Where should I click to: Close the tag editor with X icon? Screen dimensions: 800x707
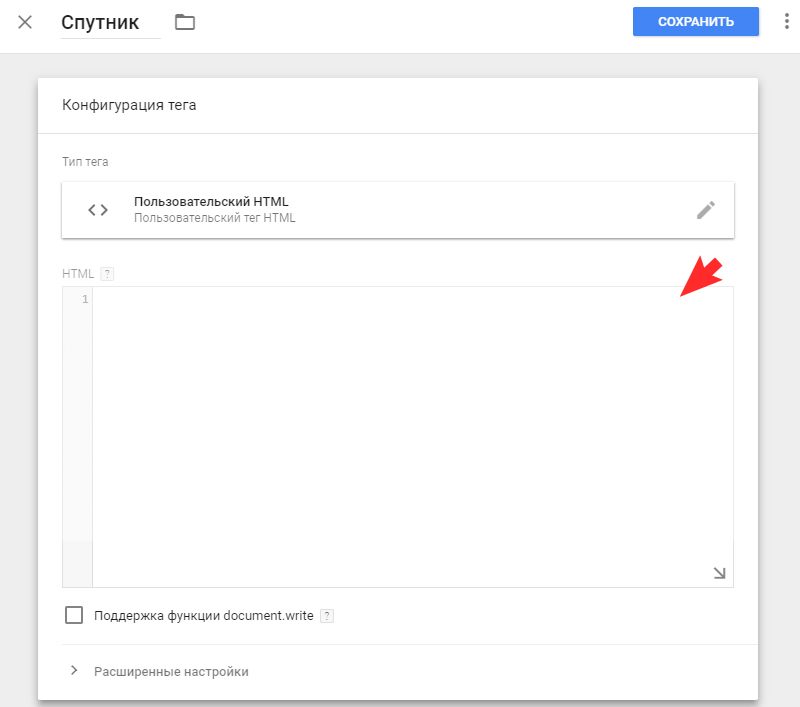coord(25,22)
